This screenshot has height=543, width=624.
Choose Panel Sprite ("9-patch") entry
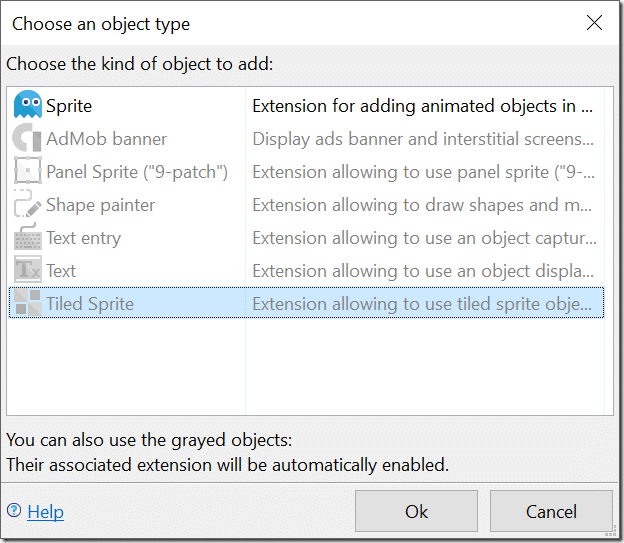coord(137,172)
